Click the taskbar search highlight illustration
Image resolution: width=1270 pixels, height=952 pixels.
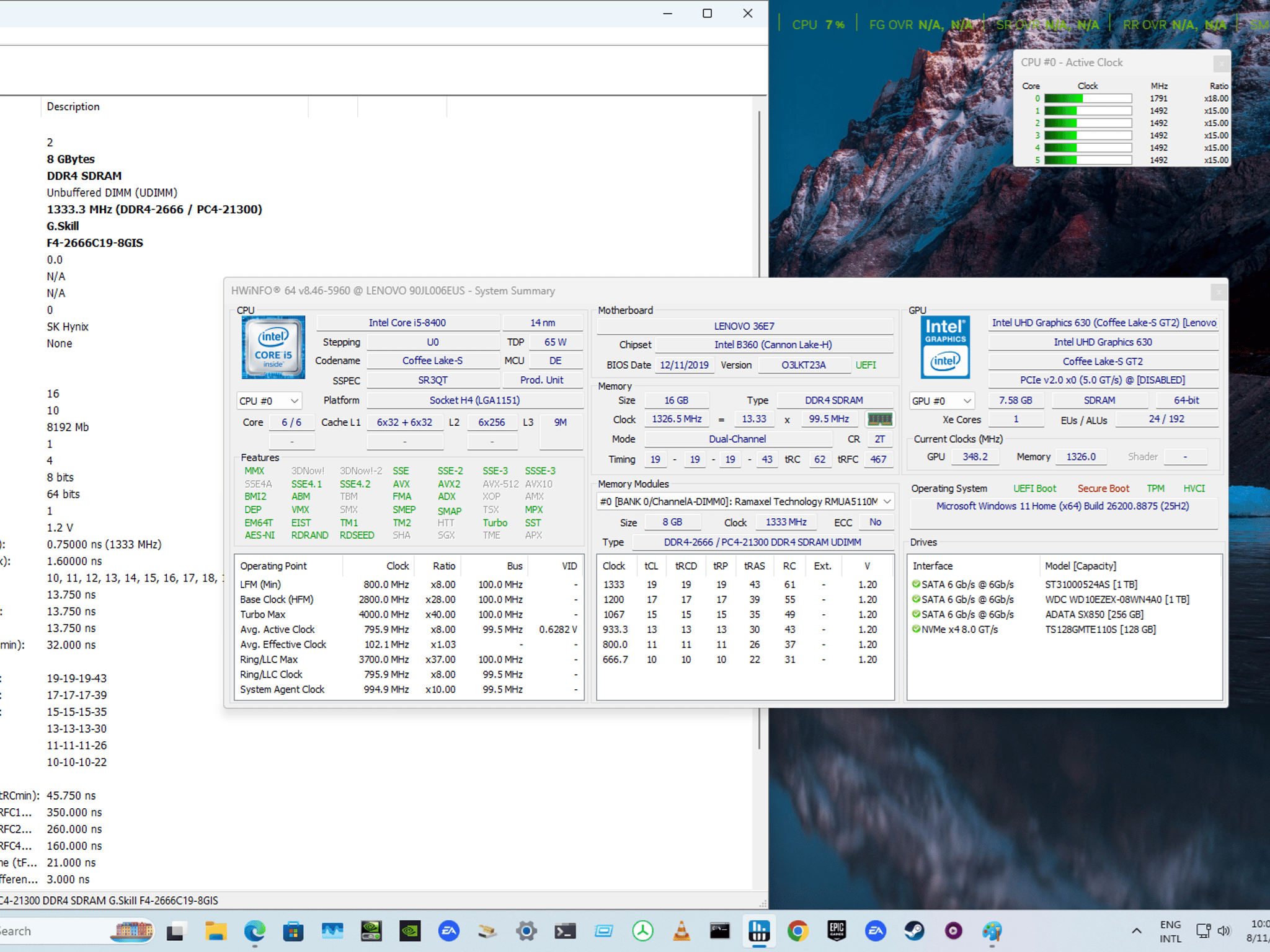coord(132,931)
